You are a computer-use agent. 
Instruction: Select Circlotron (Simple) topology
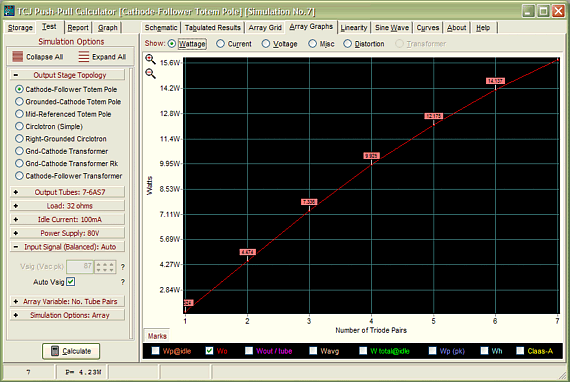tap(19, 126)
